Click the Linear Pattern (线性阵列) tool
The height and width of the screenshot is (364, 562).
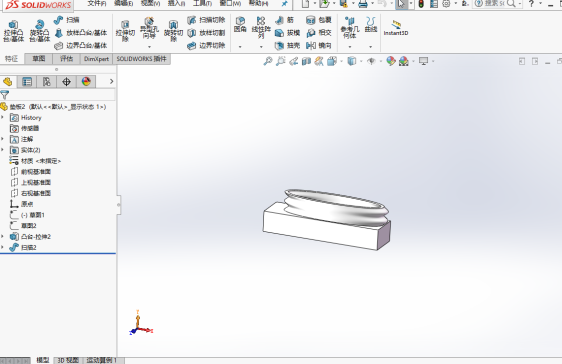pyautogui.click(x=261, y=28)
